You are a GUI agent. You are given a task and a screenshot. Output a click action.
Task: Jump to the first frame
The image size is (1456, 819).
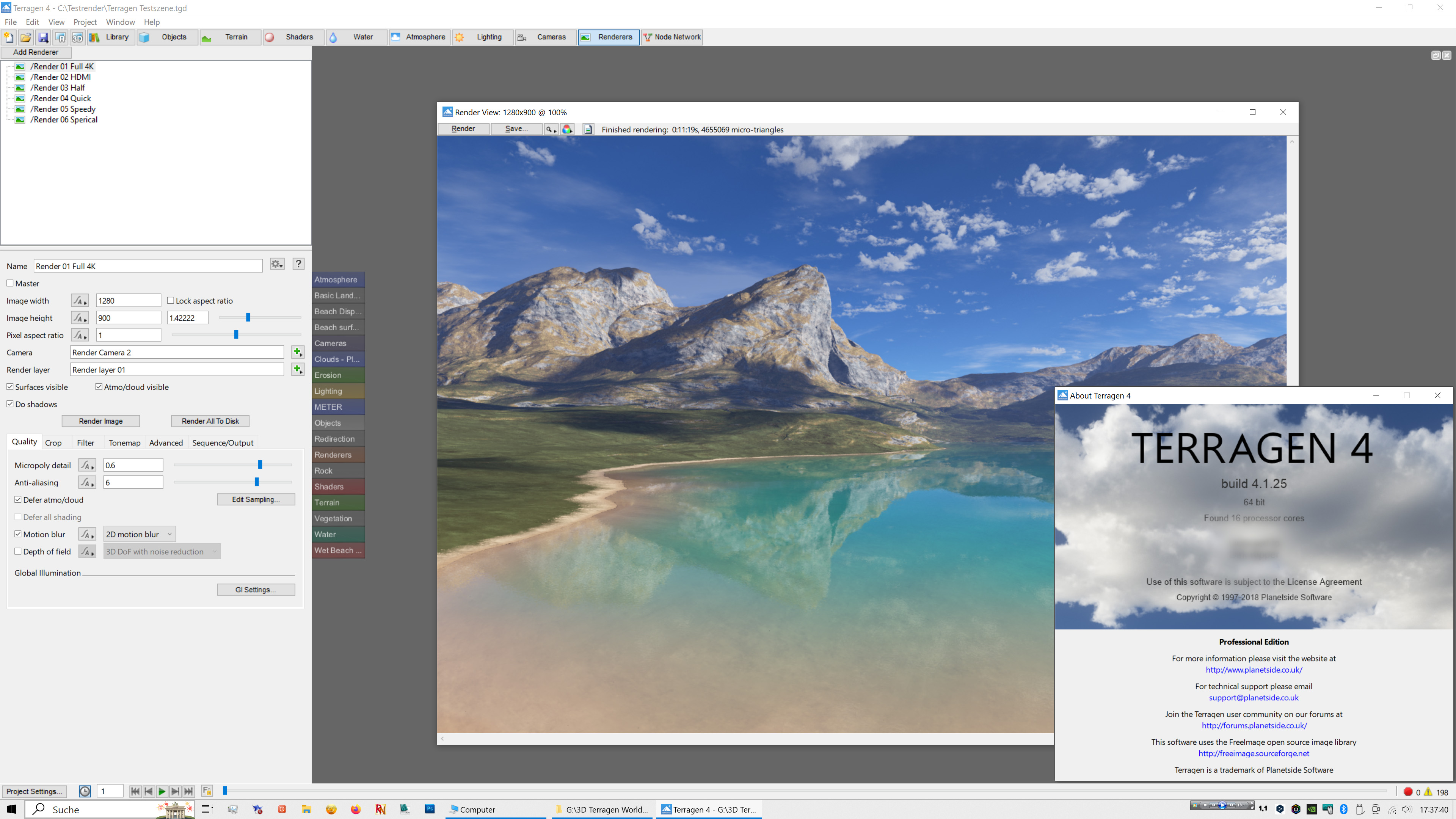click(x=135, y=791)
